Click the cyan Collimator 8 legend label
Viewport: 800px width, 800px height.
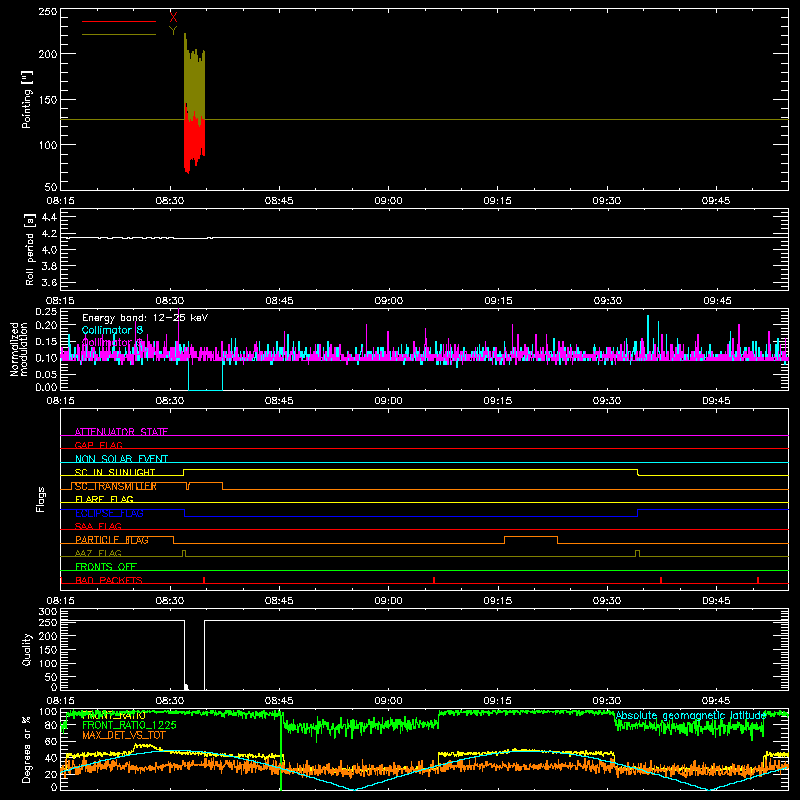(x=112, y=330)
